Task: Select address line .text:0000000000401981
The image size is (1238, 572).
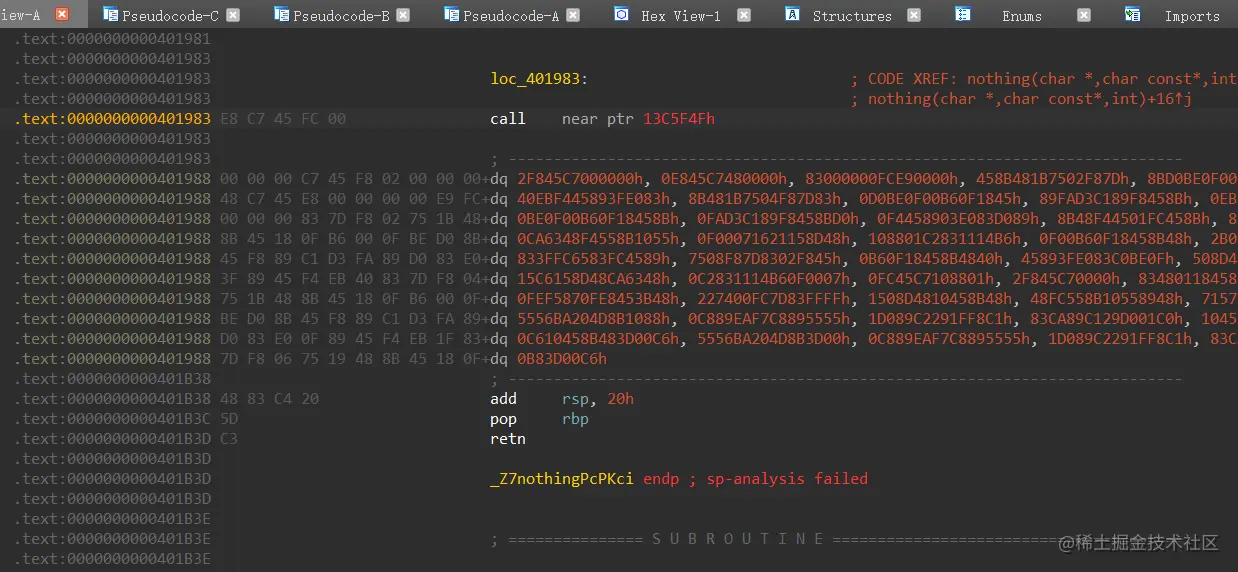Action: [113, 39]
